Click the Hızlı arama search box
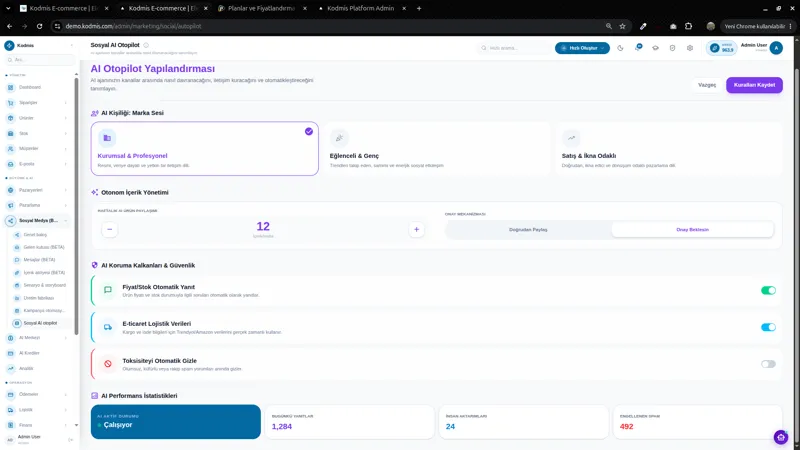Screen dimensions: 800x450 point(514,48)
